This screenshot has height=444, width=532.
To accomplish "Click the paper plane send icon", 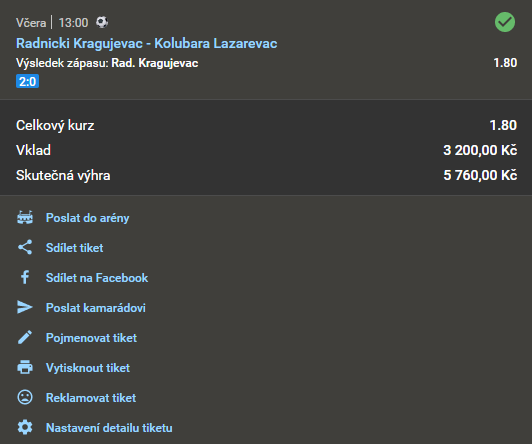I will tap(25, 307).
